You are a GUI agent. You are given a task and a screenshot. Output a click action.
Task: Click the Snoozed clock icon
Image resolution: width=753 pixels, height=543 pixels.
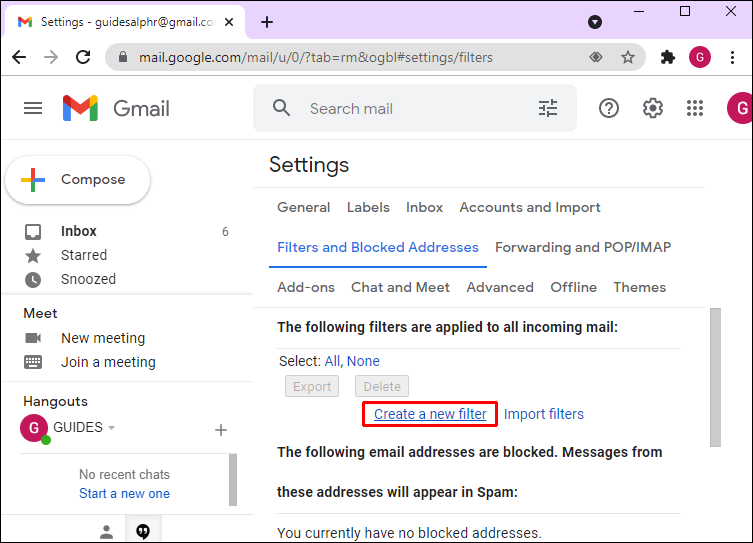click(33, 279)
